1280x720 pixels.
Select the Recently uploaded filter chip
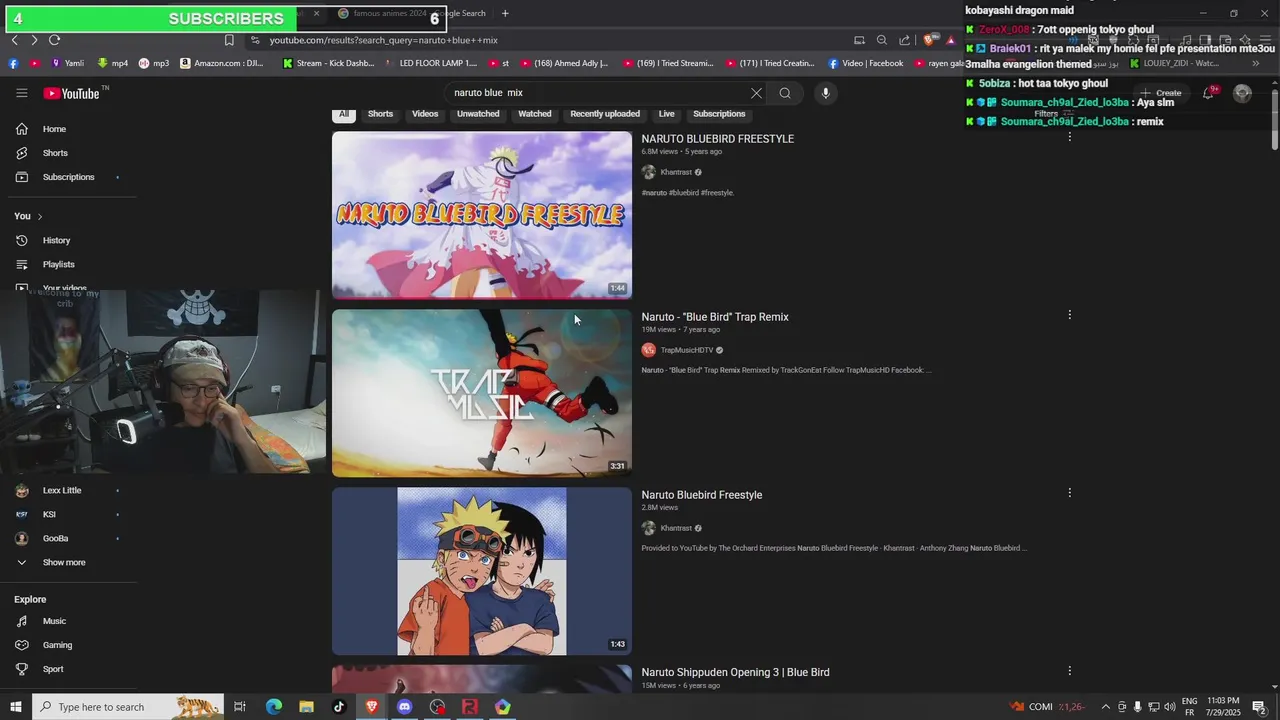pyautogui.click(x=605, y=114)
